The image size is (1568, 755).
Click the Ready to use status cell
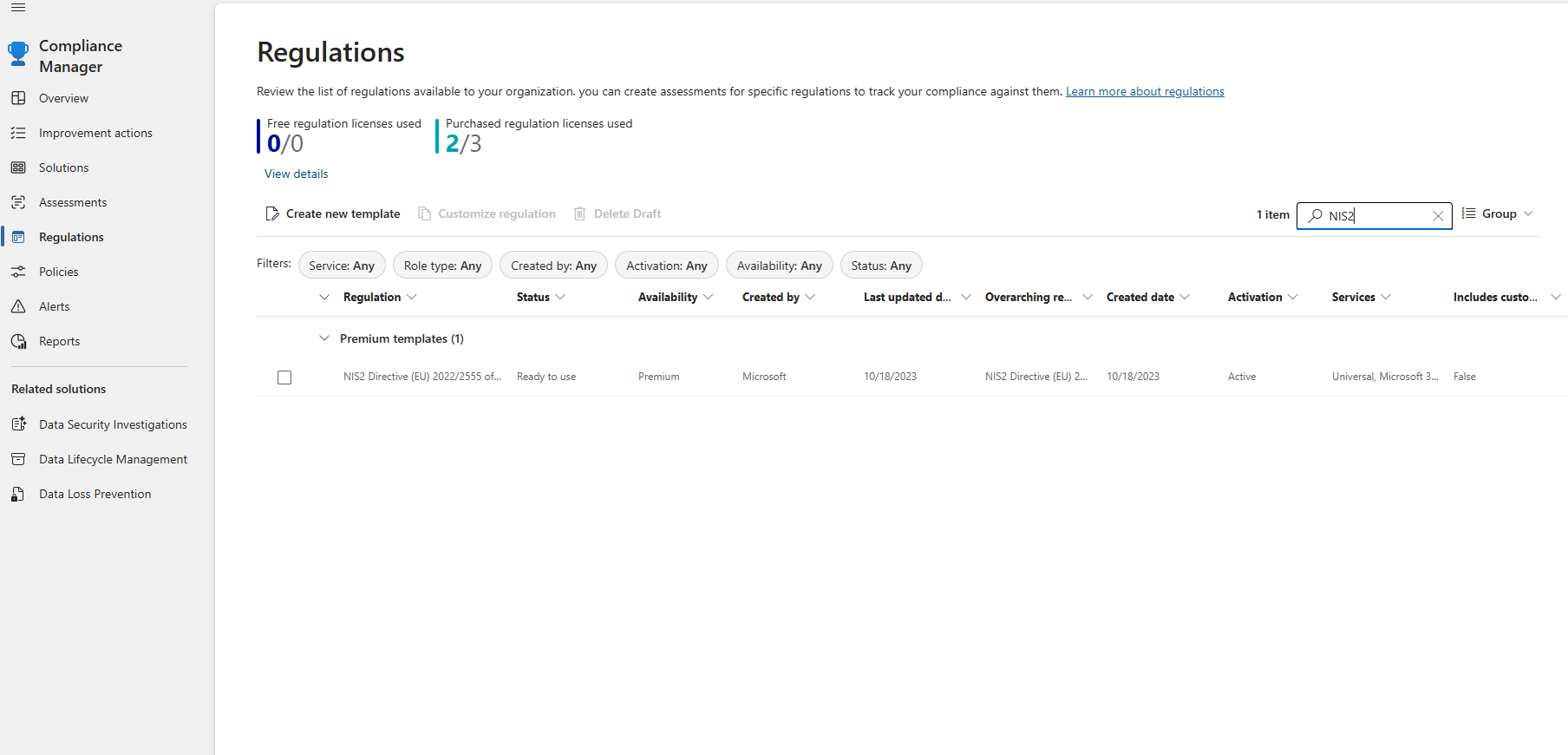click(546, 377)
